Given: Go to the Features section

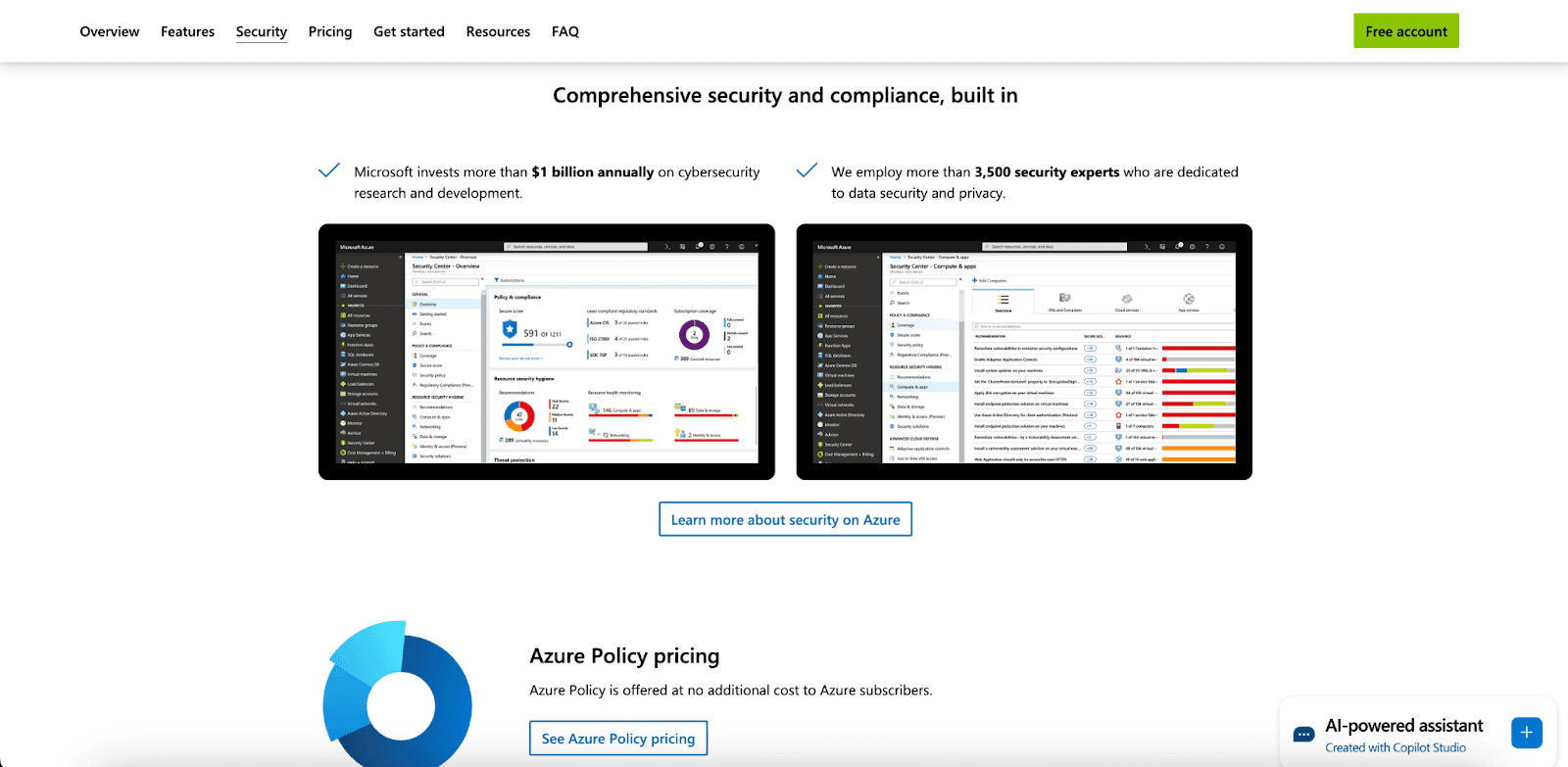Looking at the screenshot, I should click(x=187, y=31).
